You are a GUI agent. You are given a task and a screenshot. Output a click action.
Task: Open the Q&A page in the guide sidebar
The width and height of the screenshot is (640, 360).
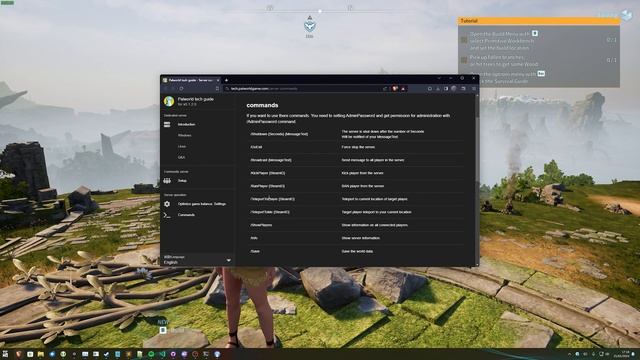click(x=182, y=157)
